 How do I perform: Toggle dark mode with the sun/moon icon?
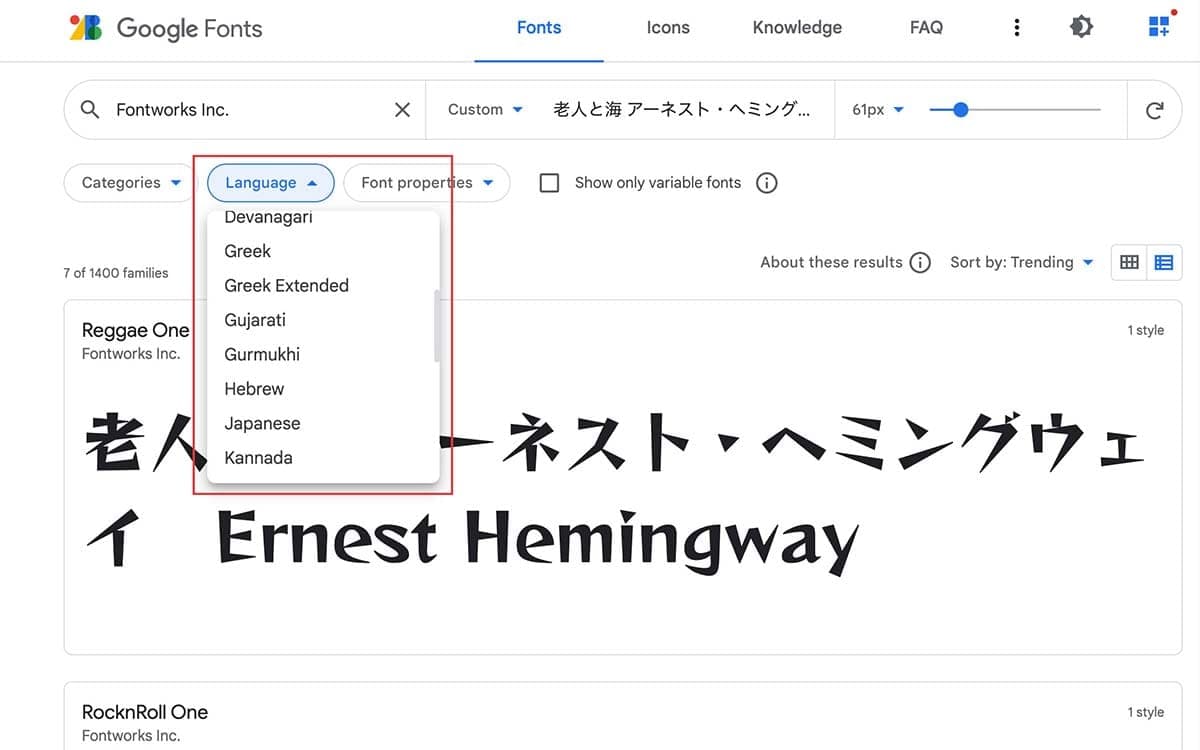point(1081,26)
